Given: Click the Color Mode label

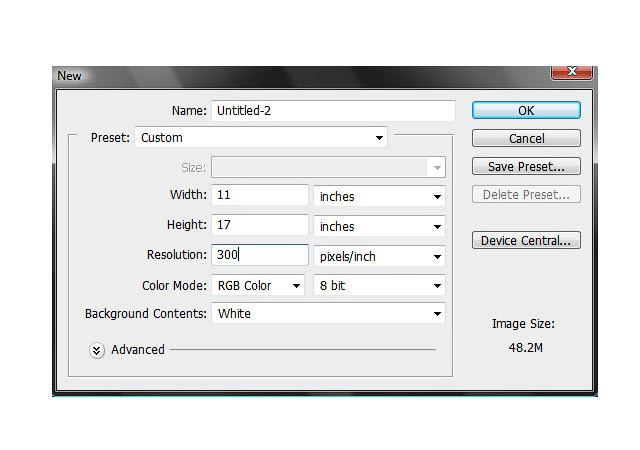Looking at the screenshot, I should [x=174, y=285].
